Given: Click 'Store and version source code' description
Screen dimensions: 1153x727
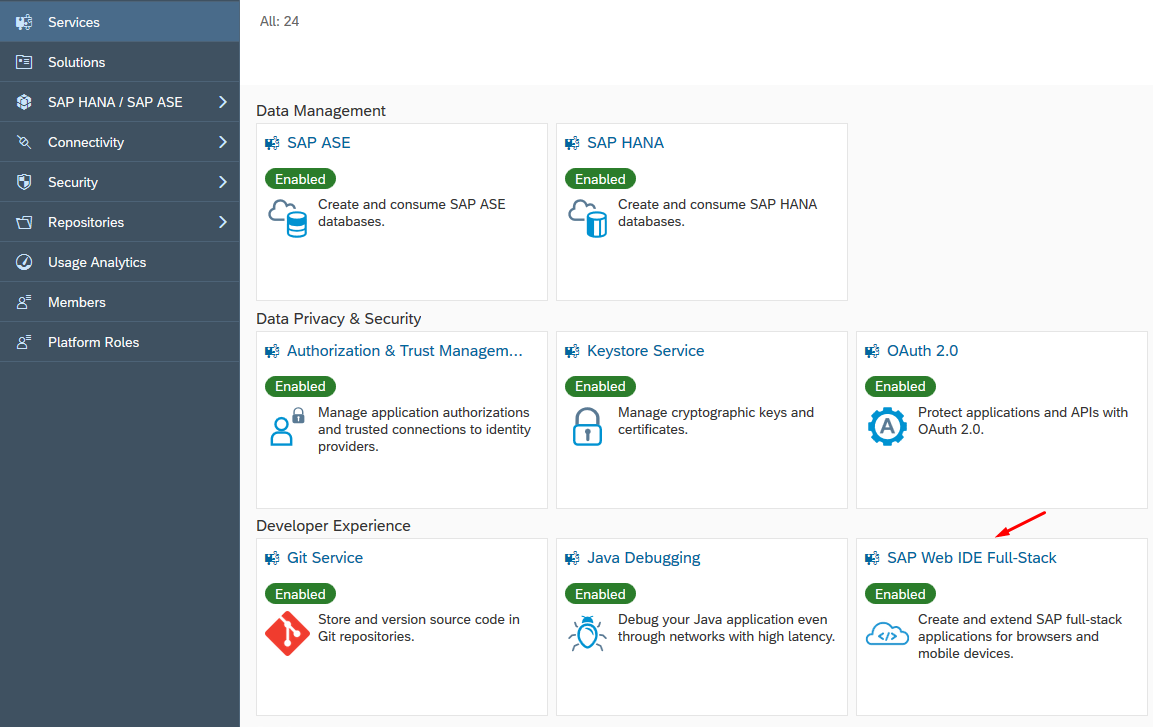Looking at the screenshot, I should click(418, 628).
